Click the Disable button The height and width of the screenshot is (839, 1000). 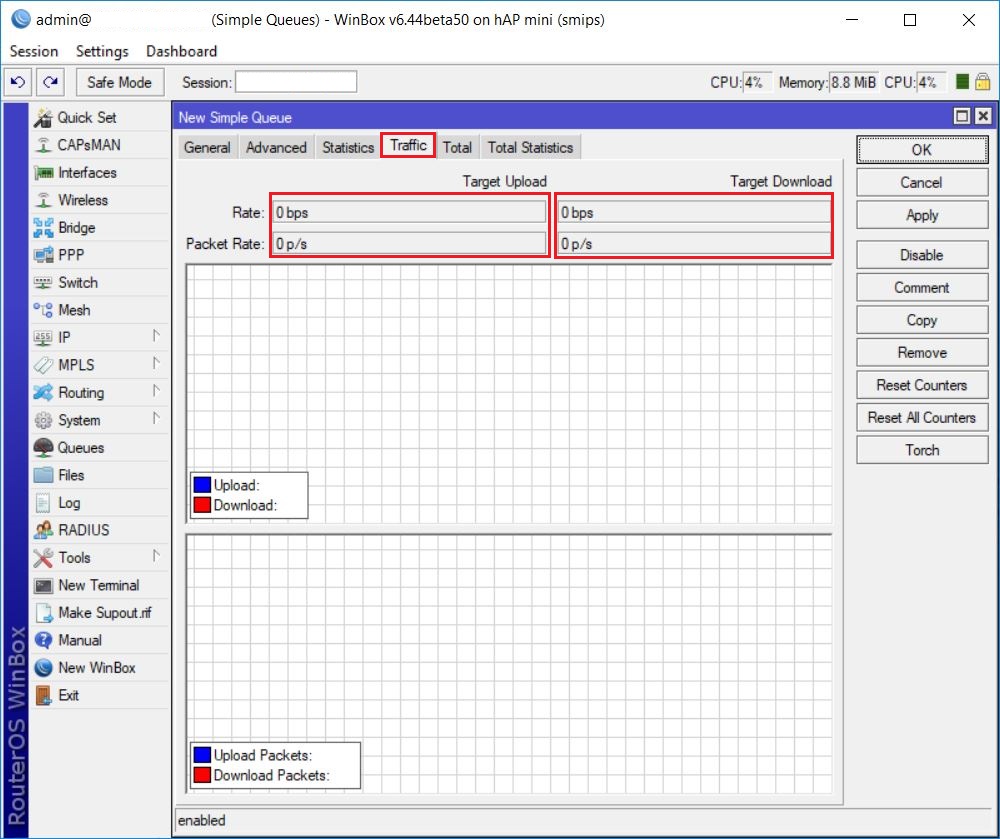[922, 255]
